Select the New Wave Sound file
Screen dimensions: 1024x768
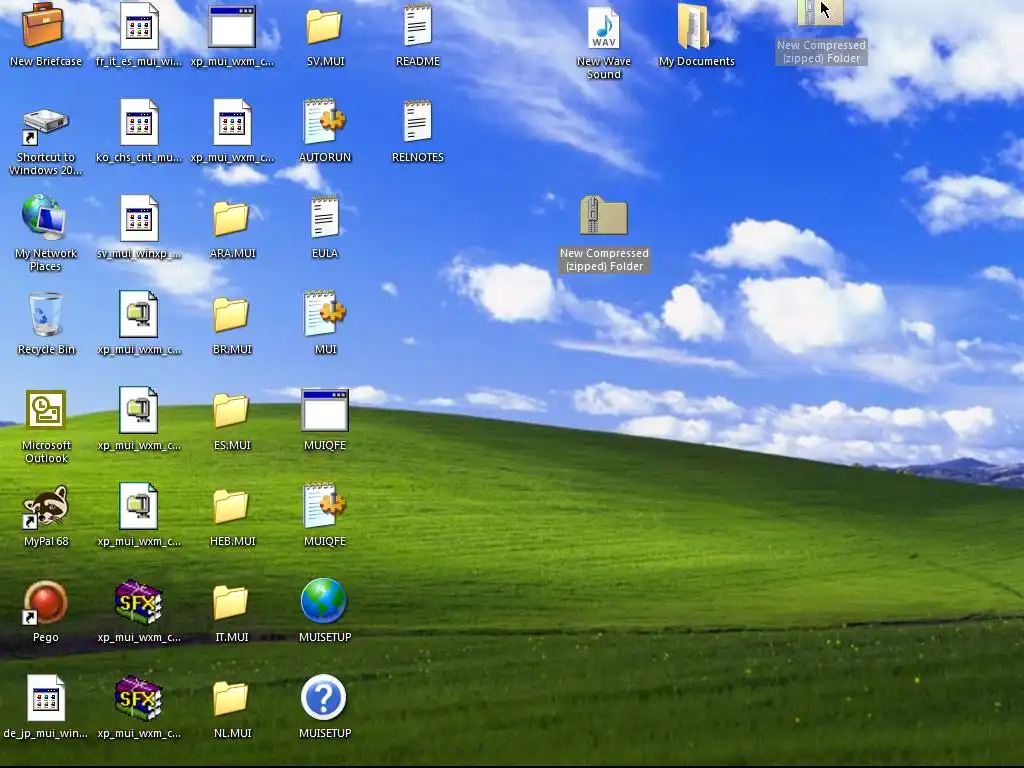pyautogui.click(x=604, y=27)
